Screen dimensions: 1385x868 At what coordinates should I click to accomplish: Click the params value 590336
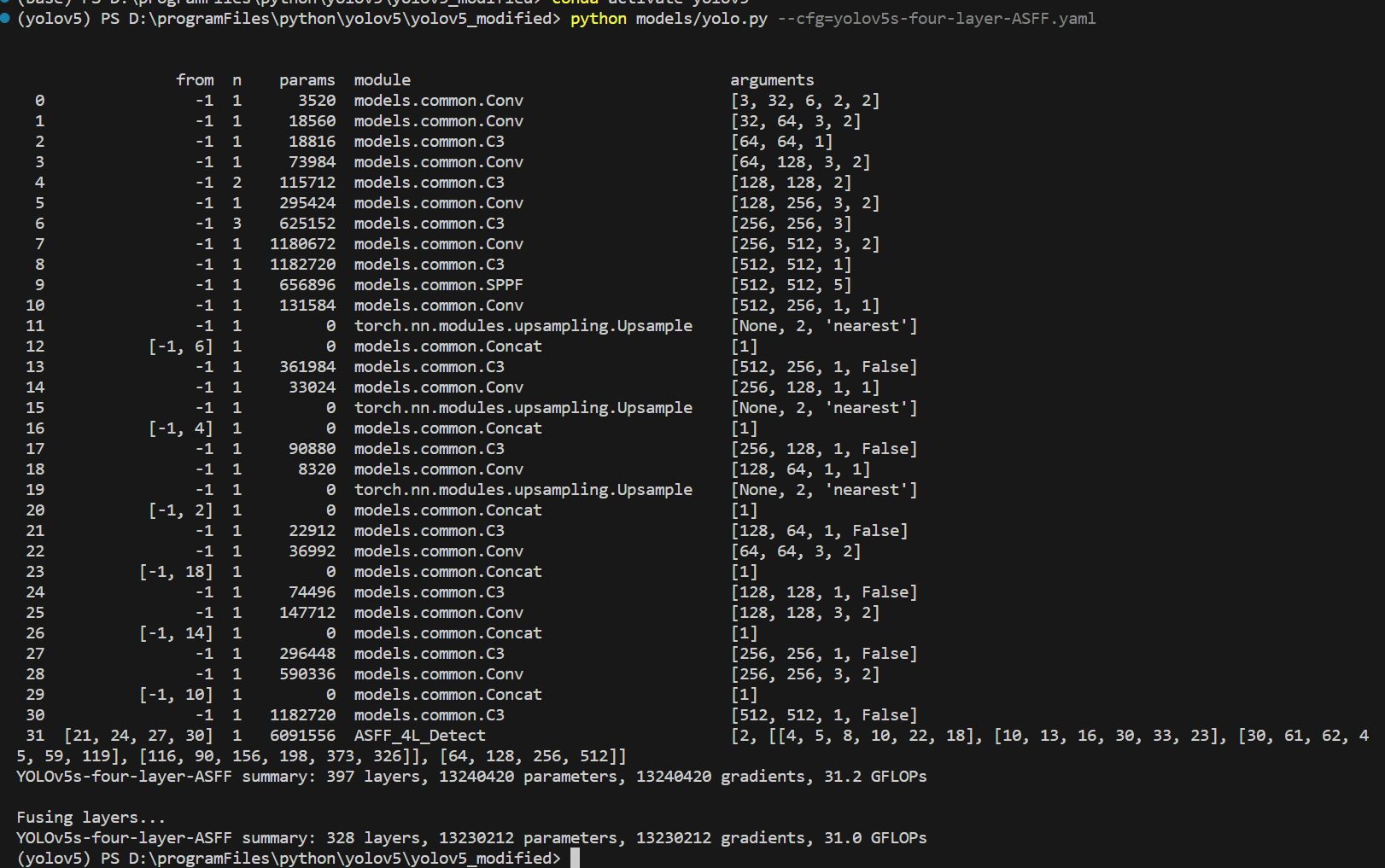(x=307, y=673)
